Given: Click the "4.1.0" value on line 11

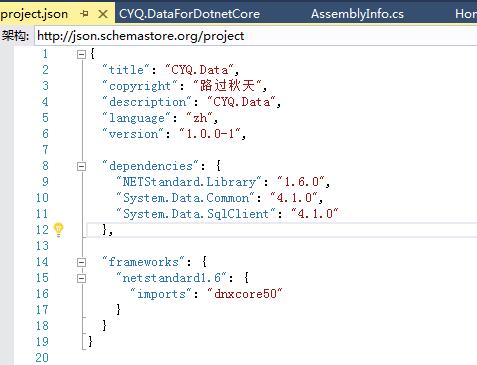Looking at the screenshot, I should click(315, 214).
